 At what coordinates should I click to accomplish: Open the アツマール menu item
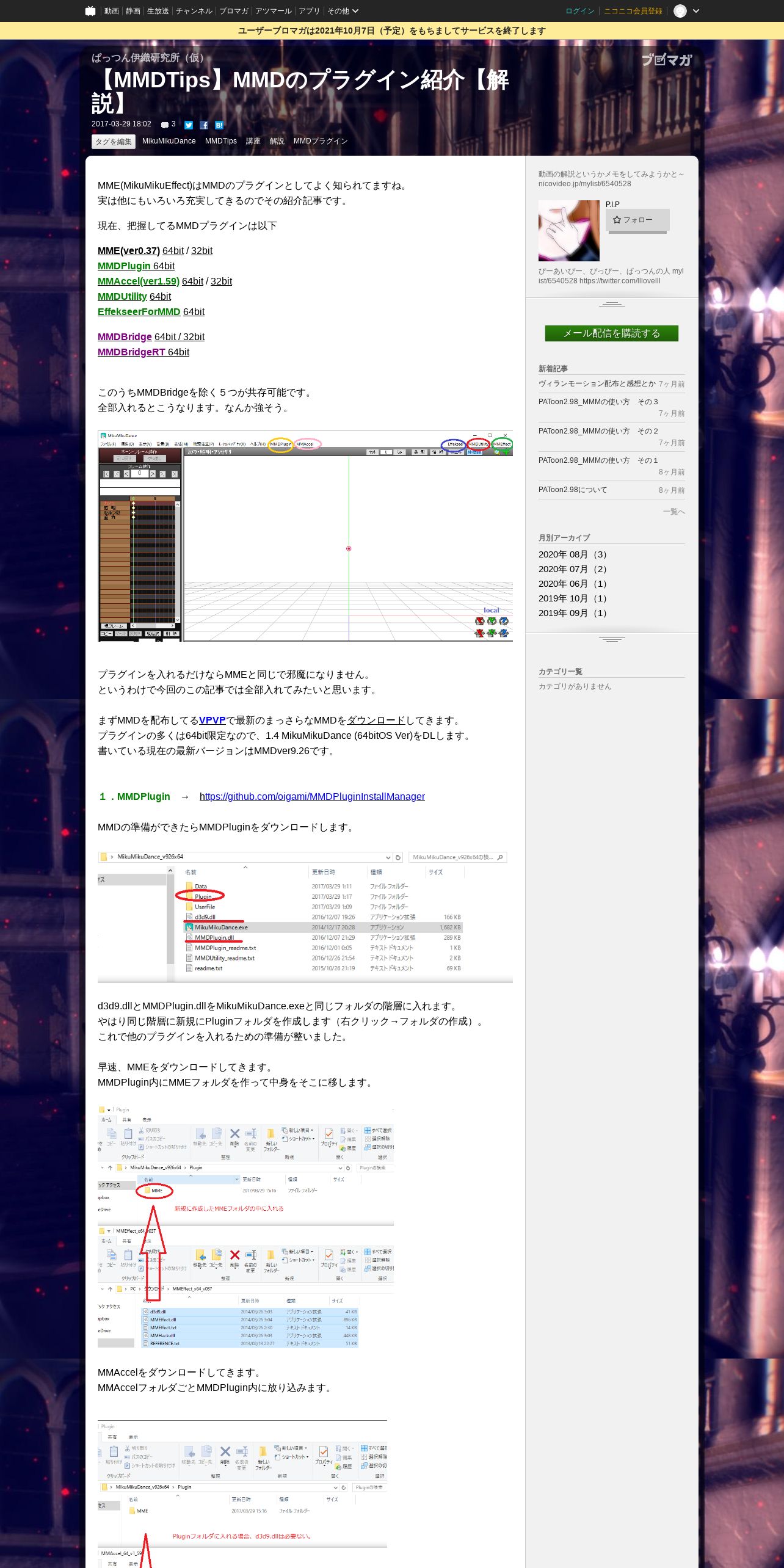point(274,11)
